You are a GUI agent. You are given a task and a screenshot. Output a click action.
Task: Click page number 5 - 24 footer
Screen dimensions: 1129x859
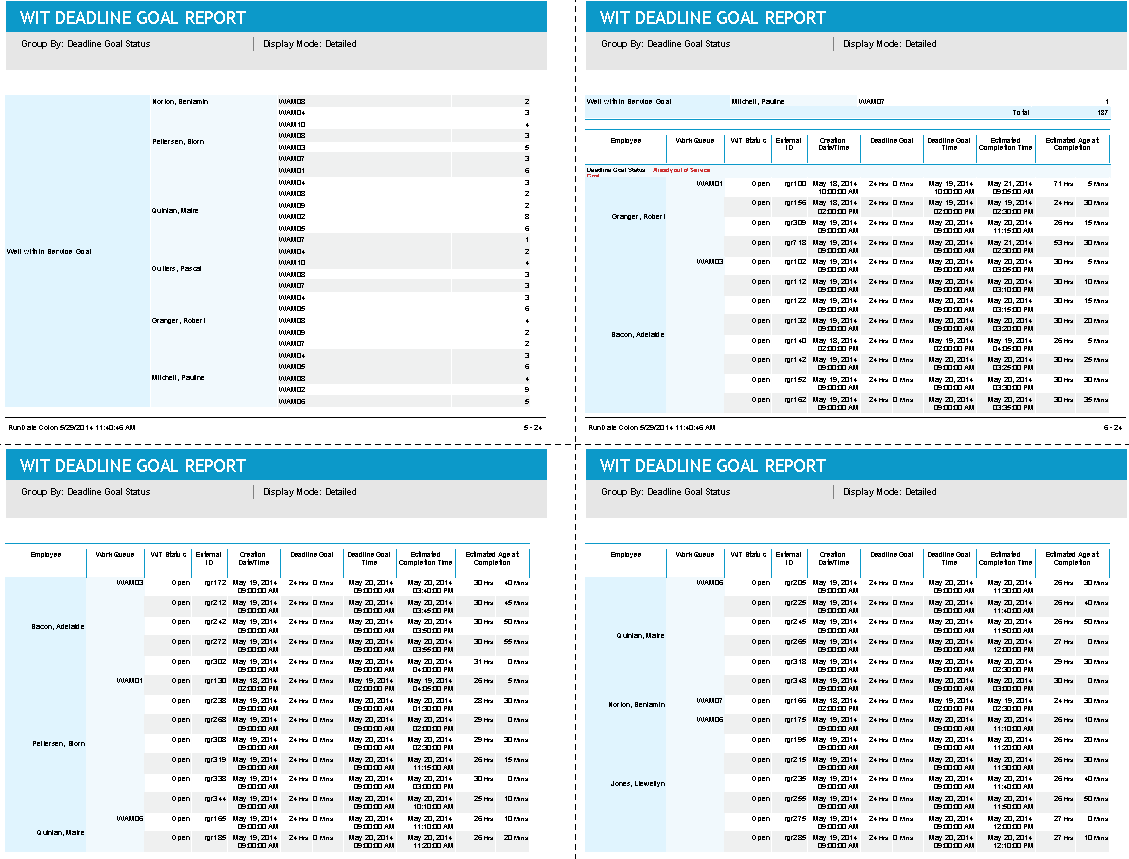click(x=533, y=427)
